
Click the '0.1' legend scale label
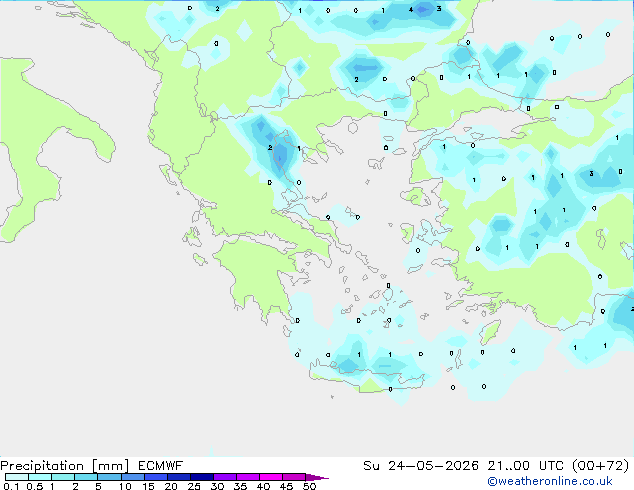(11, 486)
